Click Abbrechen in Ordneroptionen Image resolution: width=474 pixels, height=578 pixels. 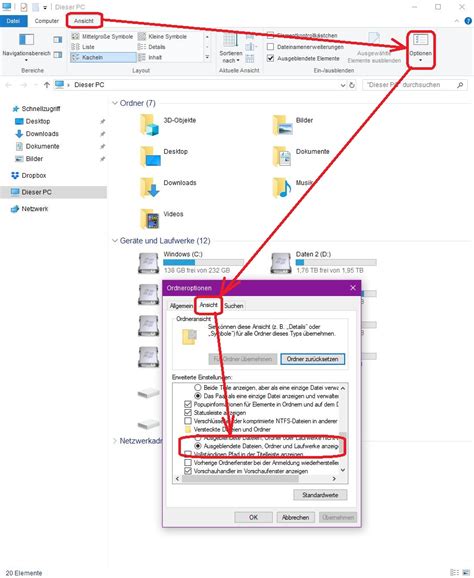pos(295,518)
